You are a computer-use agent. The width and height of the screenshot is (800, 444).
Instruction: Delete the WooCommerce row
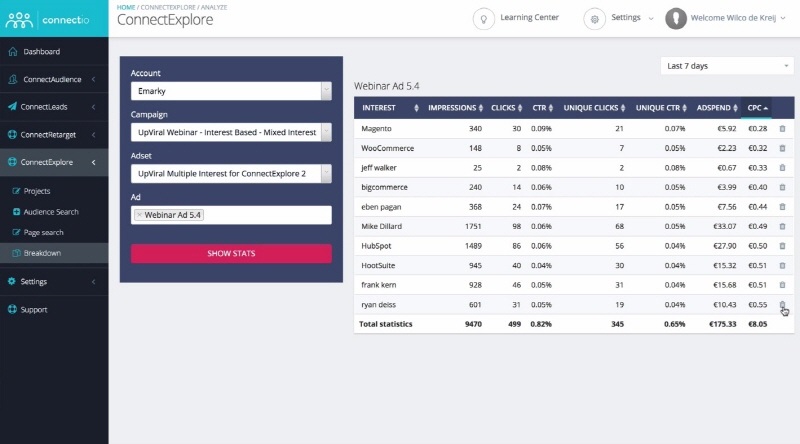pyautogui.click(x=782, y=148)
